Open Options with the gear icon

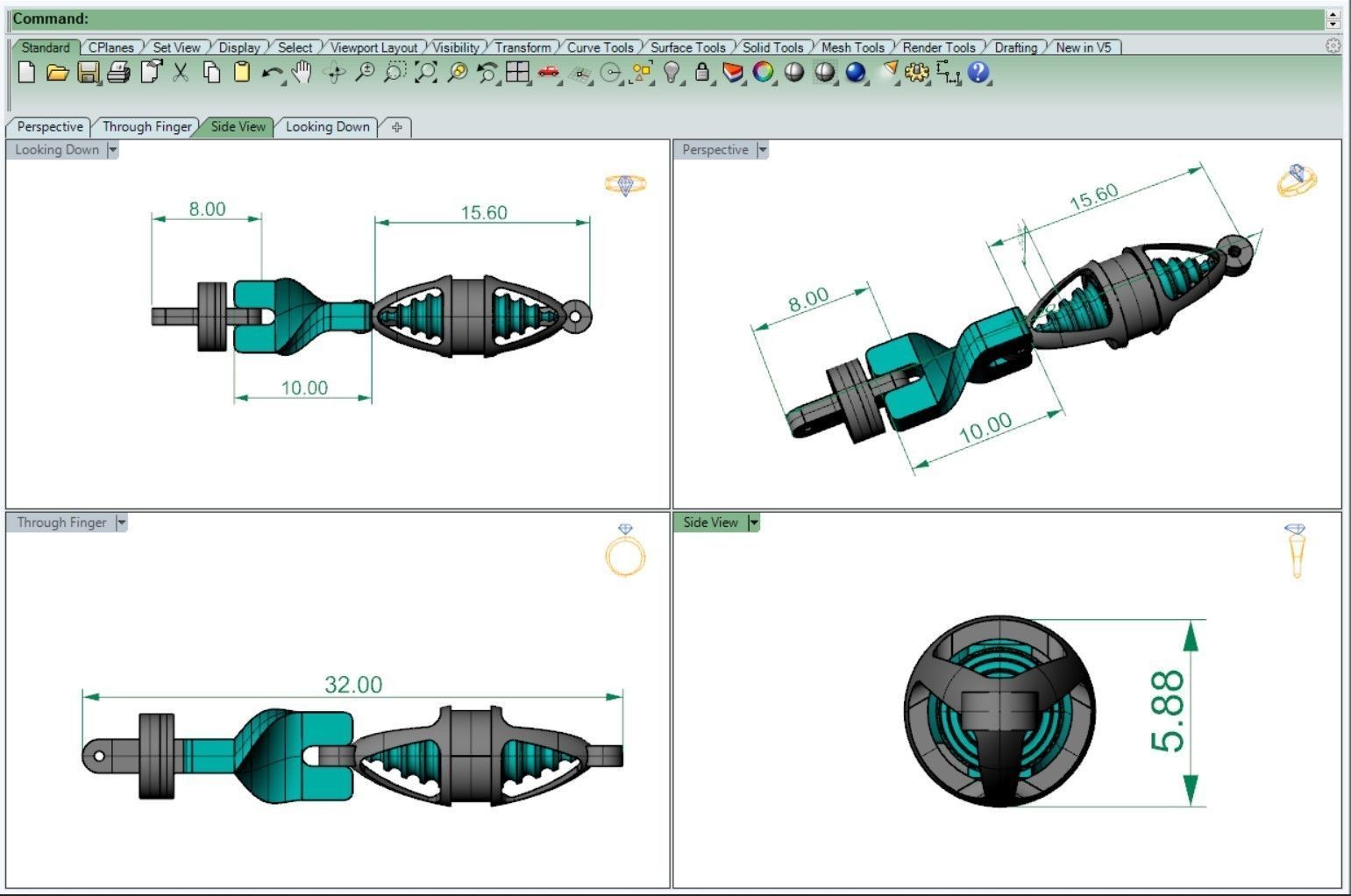[x=917, y=73]
